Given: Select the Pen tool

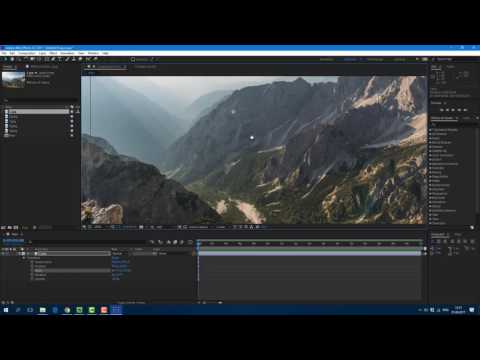Looking at the screenshot, I should pos(53,59).
